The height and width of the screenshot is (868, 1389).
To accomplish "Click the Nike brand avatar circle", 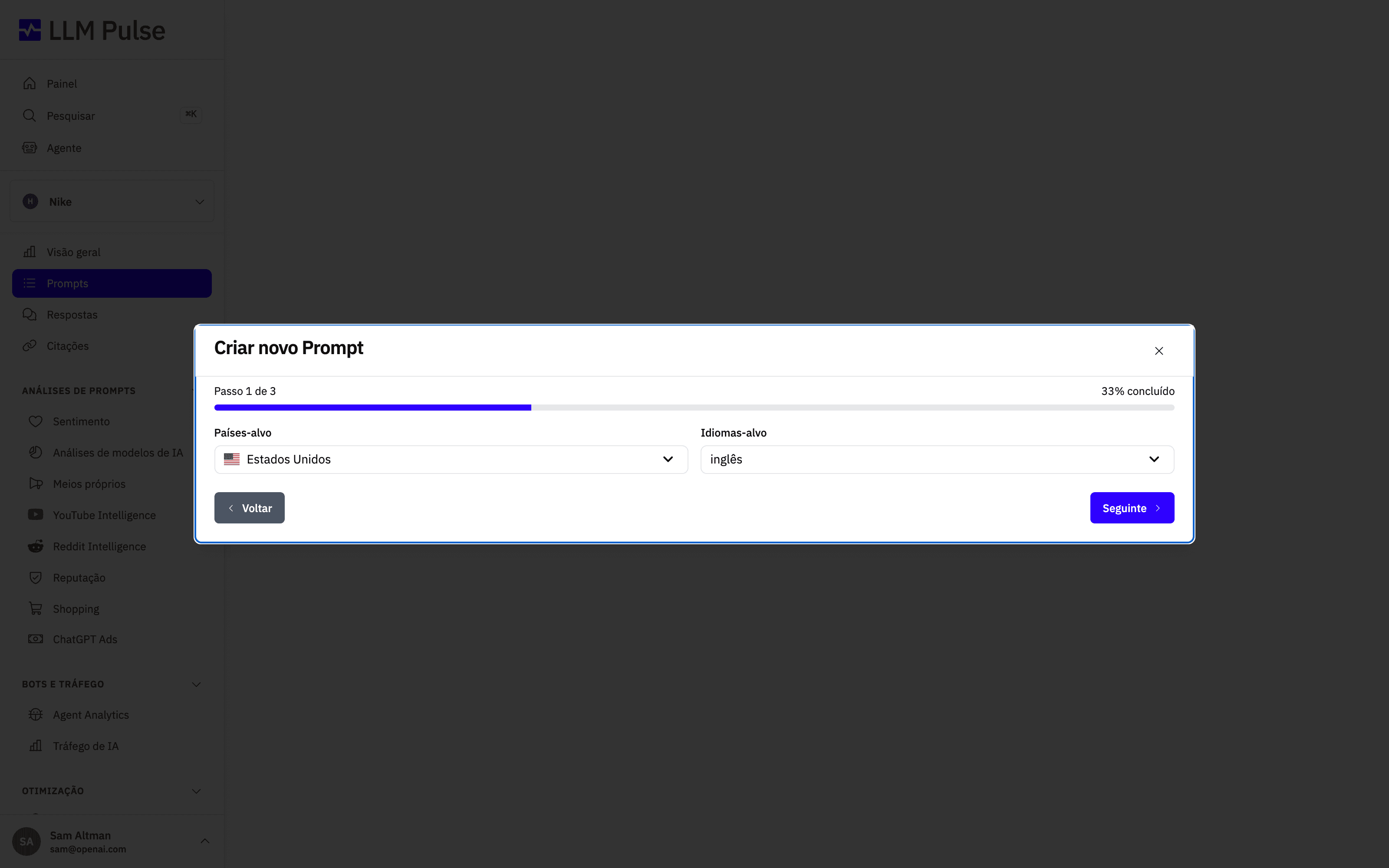I will [x=30, y=201].
